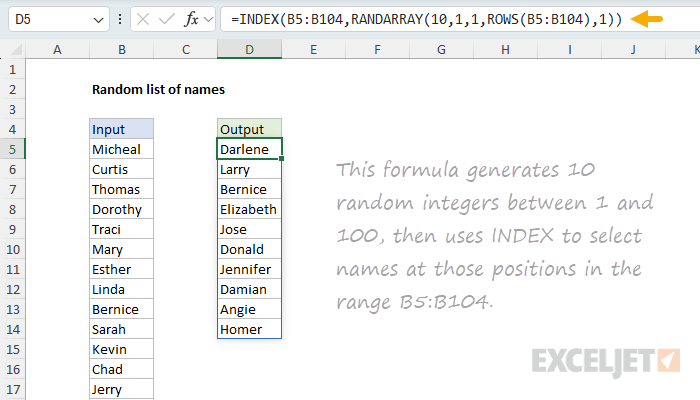Select the cell containing Linda
The height and width of the screenshot is (400, 700).
point(121,290)
